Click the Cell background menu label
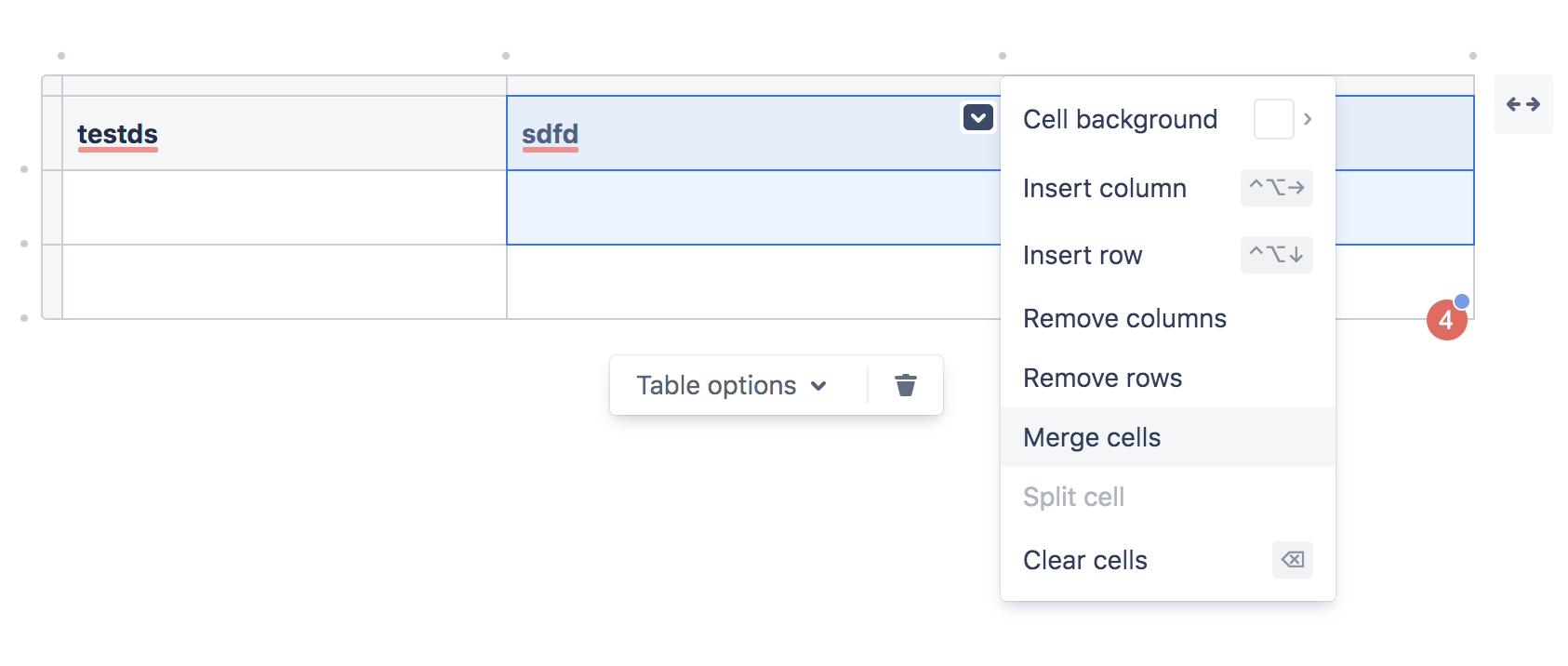The height and width of the screenshot is (666, 1568). (1120, 119)
